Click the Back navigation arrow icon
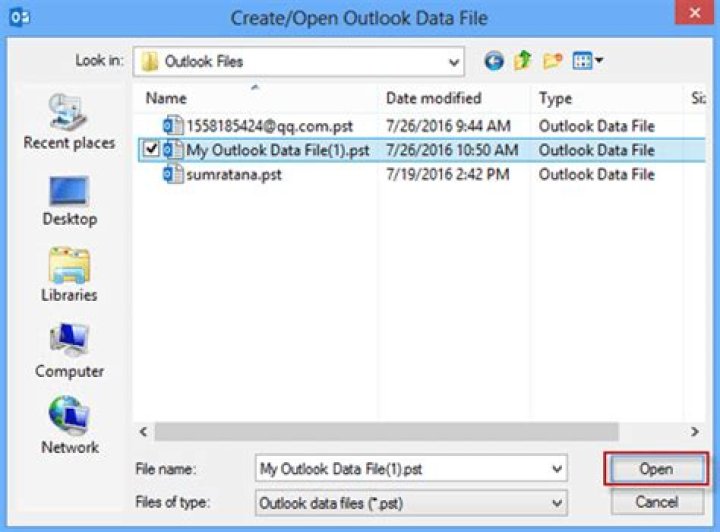This screenshot has width=720, height=532. point(494,62)
